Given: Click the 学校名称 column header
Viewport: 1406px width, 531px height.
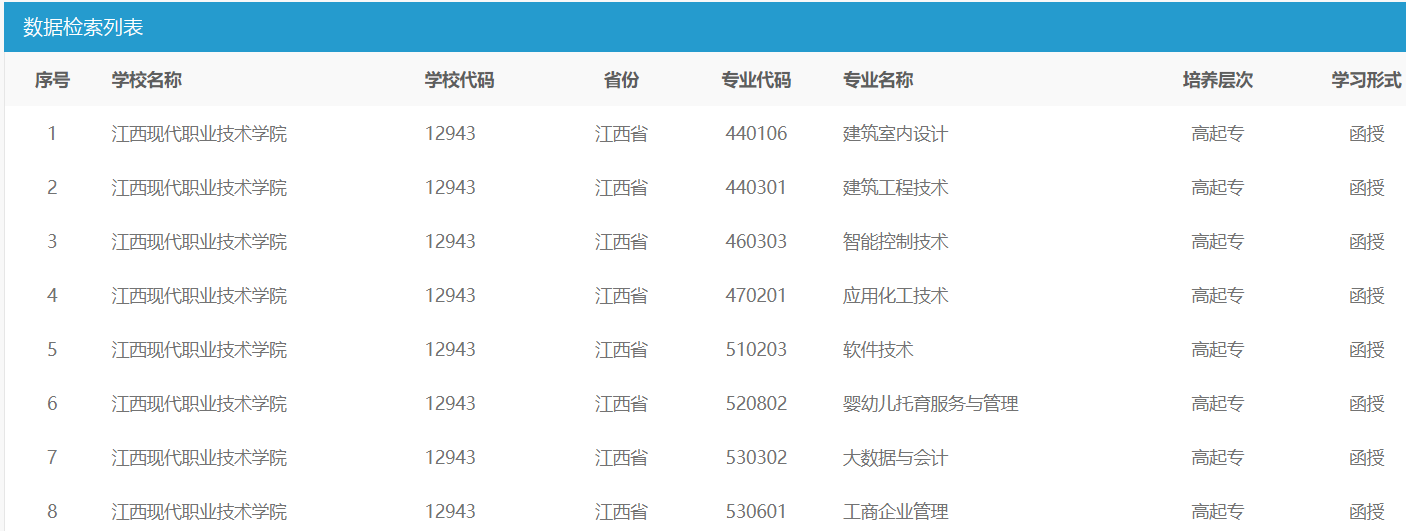Looking at the screenshot, I should (x=147, y=80).
